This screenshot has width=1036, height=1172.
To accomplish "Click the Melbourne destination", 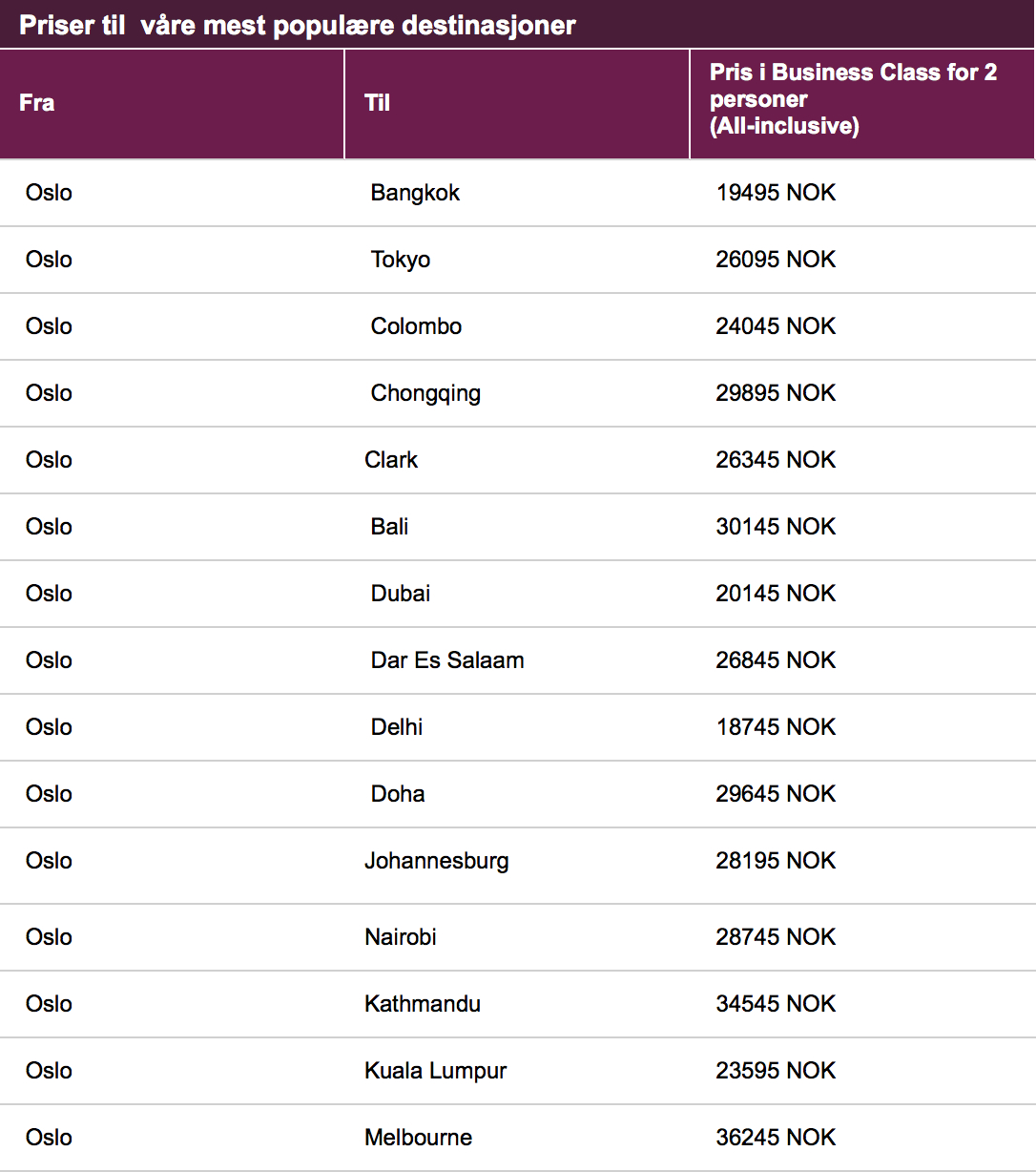I will coord(419,1138).
